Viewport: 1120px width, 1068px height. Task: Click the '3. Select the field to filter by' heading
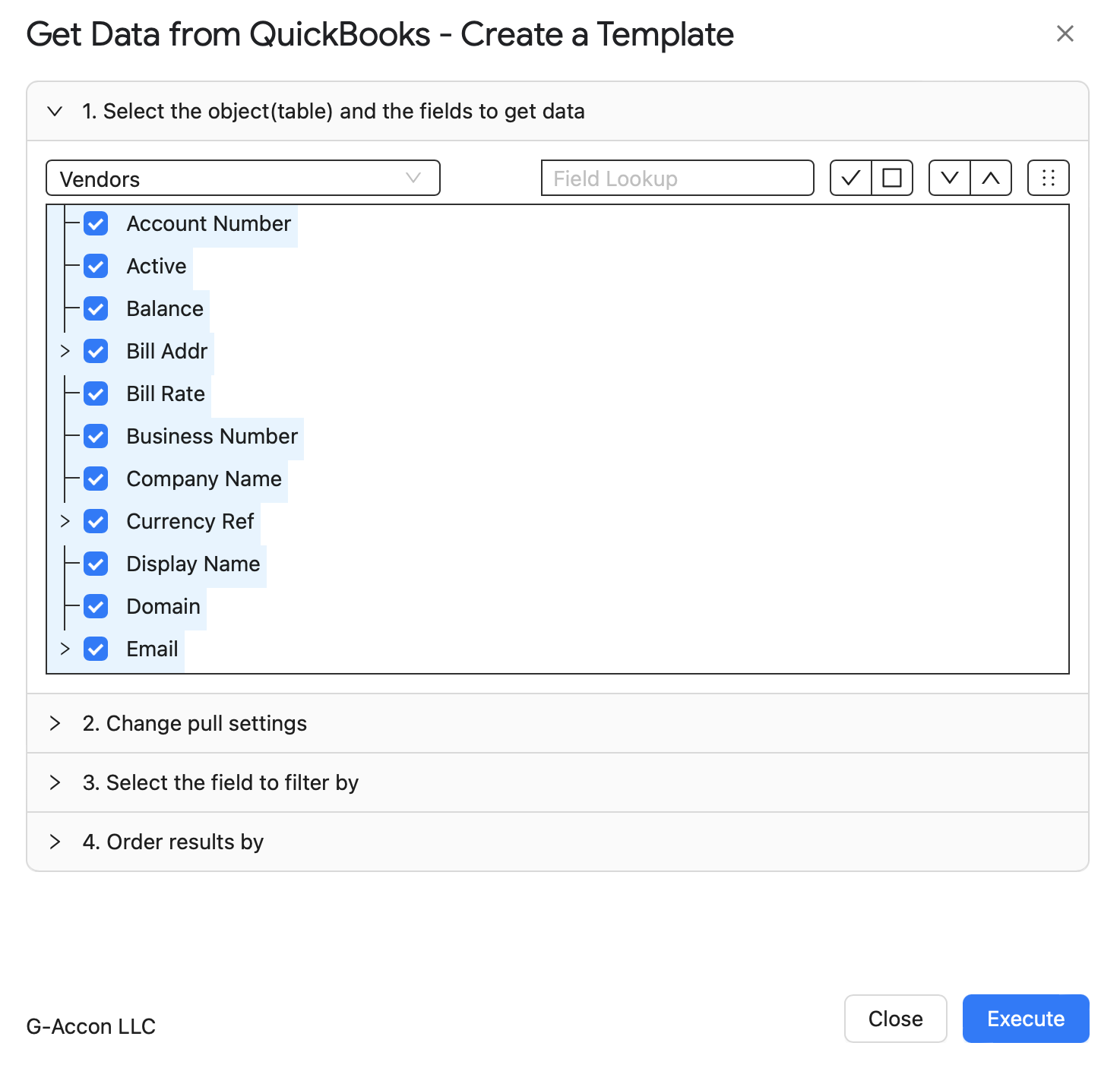[x=220, y=782]
